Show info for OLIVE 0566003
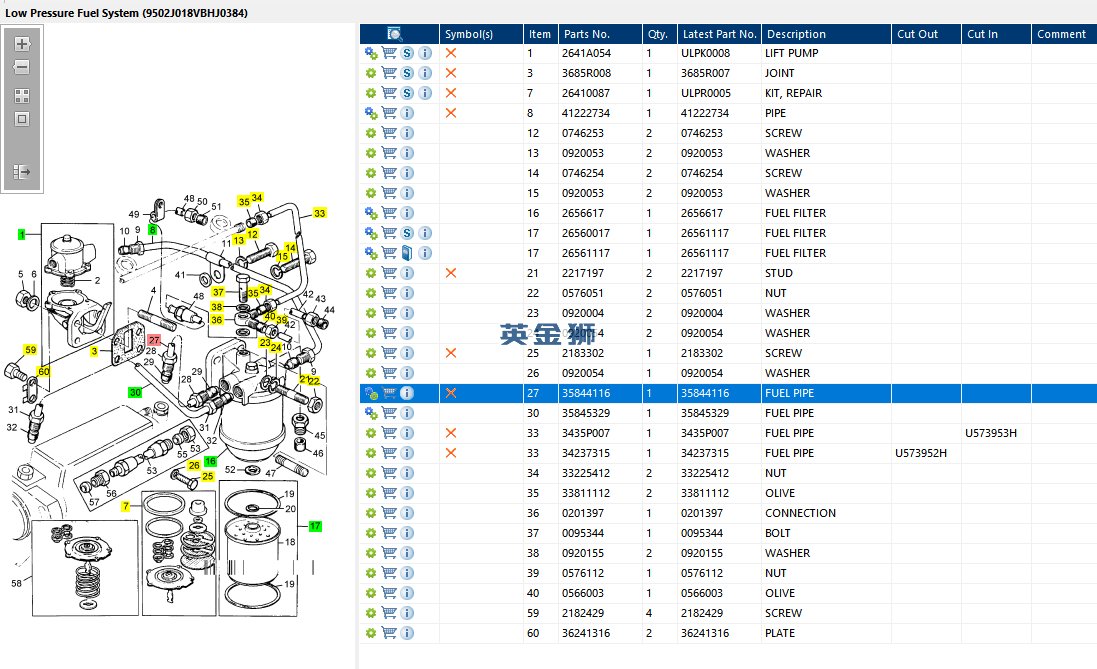1097x669 pixels. tap(407, 593)
